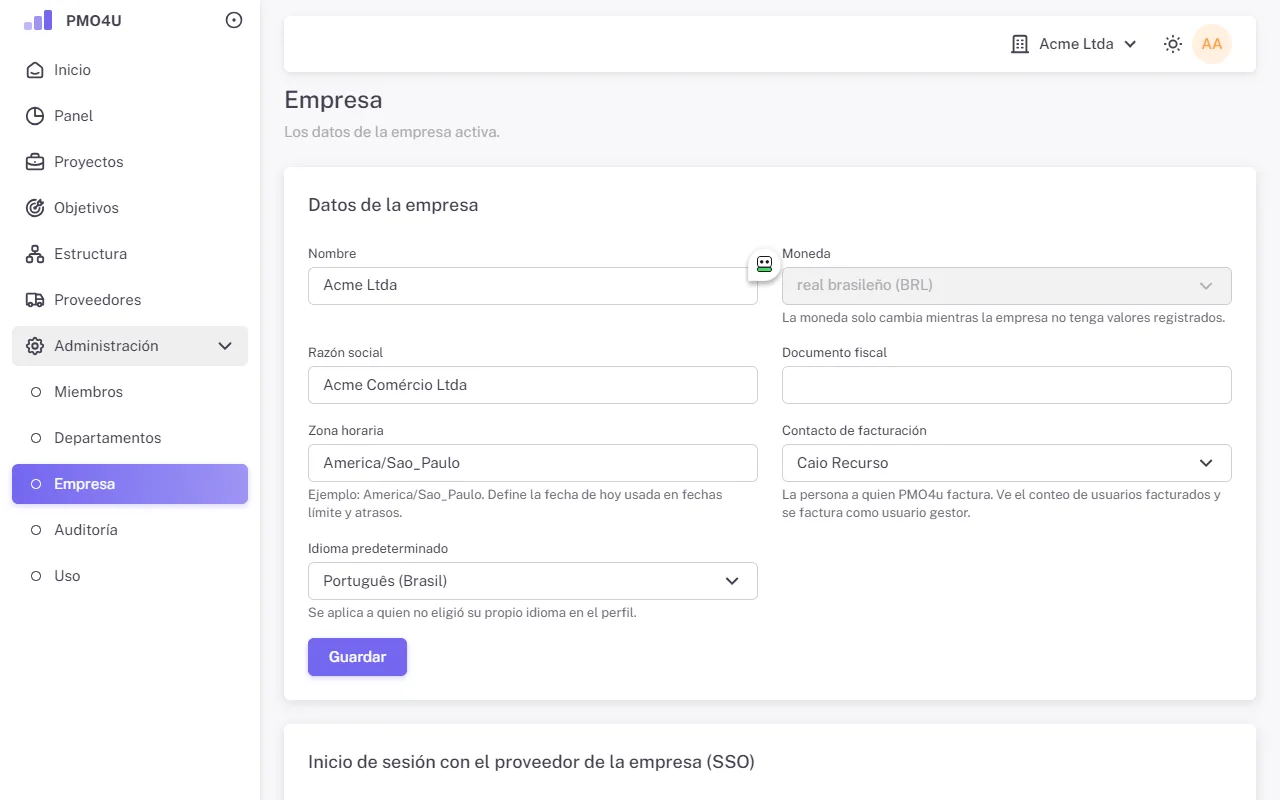Click the Guardar button
The height and width of the screenshot is (800, 1280).
[357, 657]
